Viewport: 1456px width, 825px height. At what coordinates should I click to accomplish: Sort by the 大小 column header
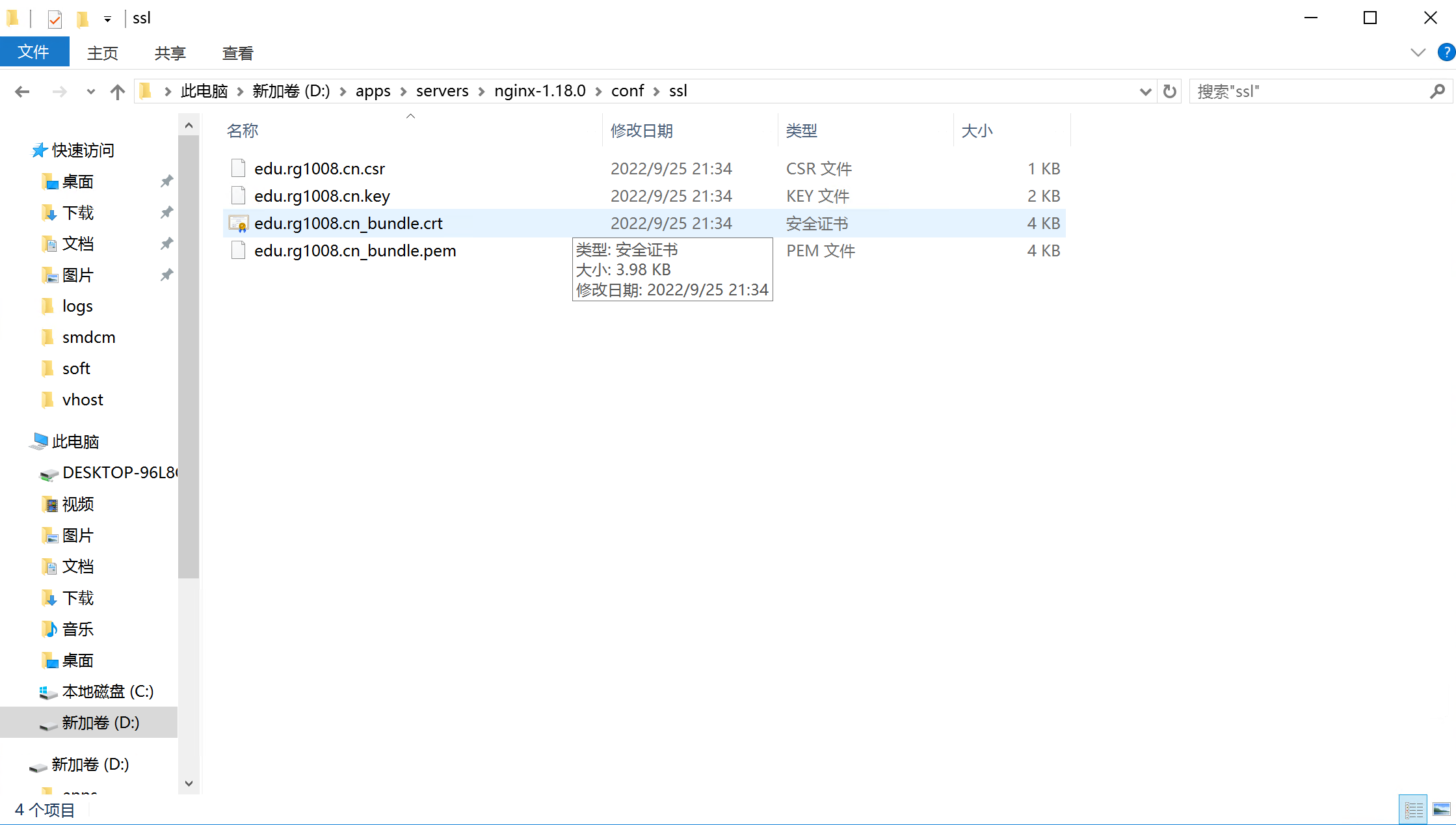pos(1012,131)
